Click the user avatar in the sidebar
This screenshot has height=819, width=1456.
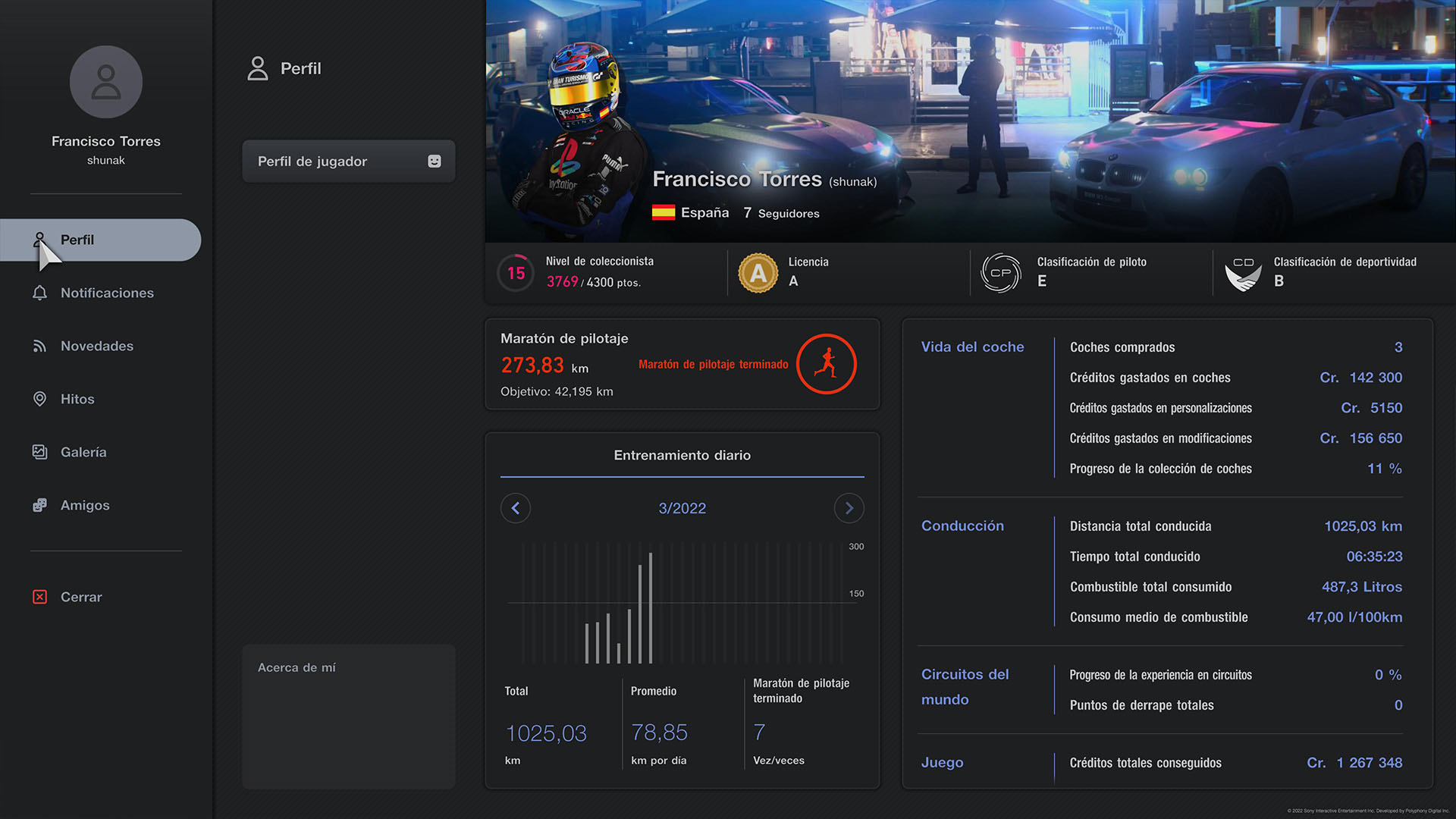[106, 82]
